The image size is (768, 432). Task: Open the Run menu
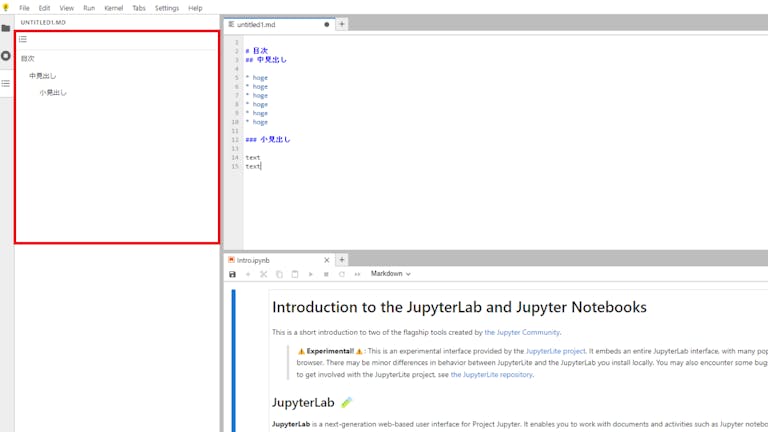89,8
